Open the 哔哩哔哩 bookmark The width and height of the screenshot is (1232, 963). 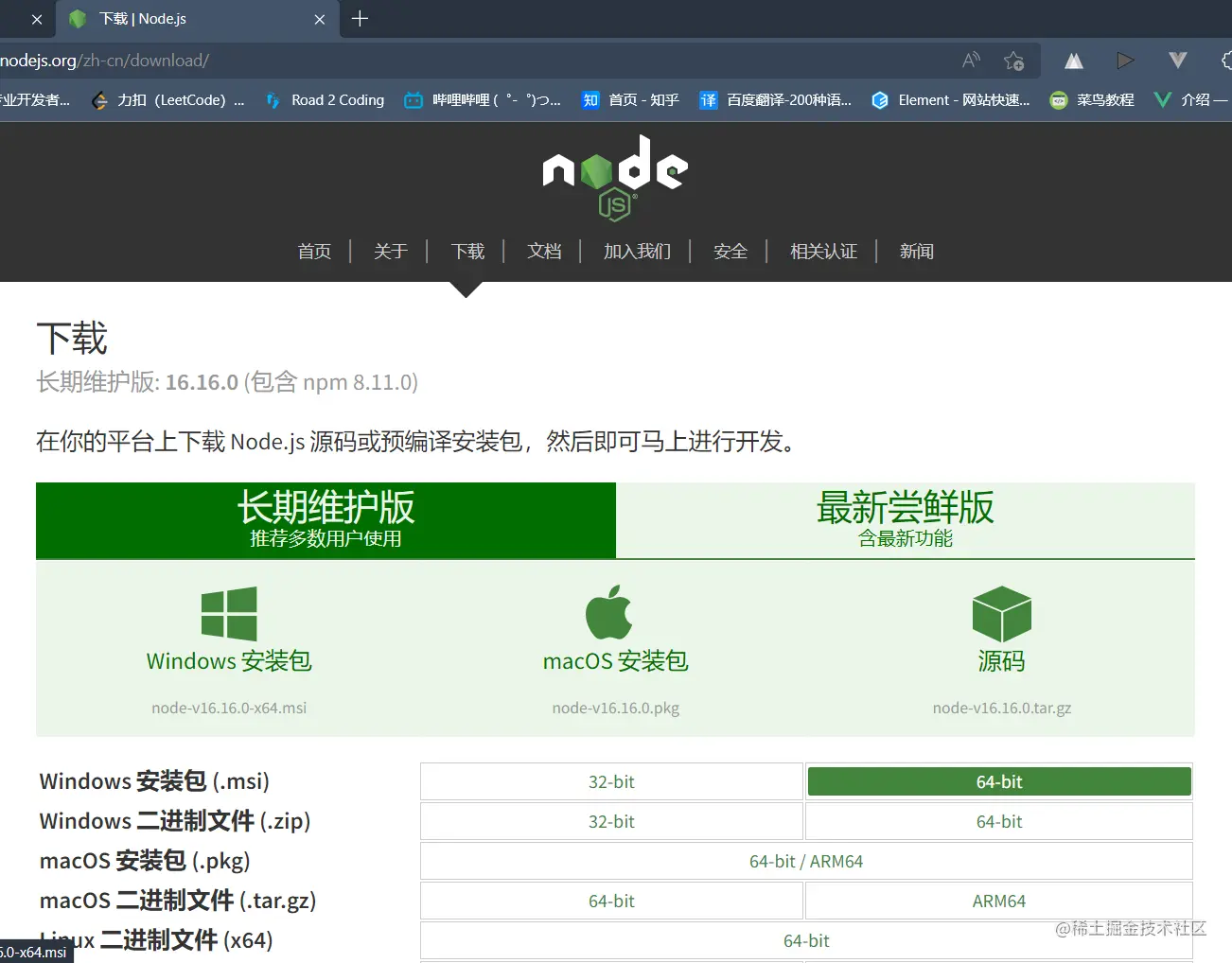click(483, 99)
